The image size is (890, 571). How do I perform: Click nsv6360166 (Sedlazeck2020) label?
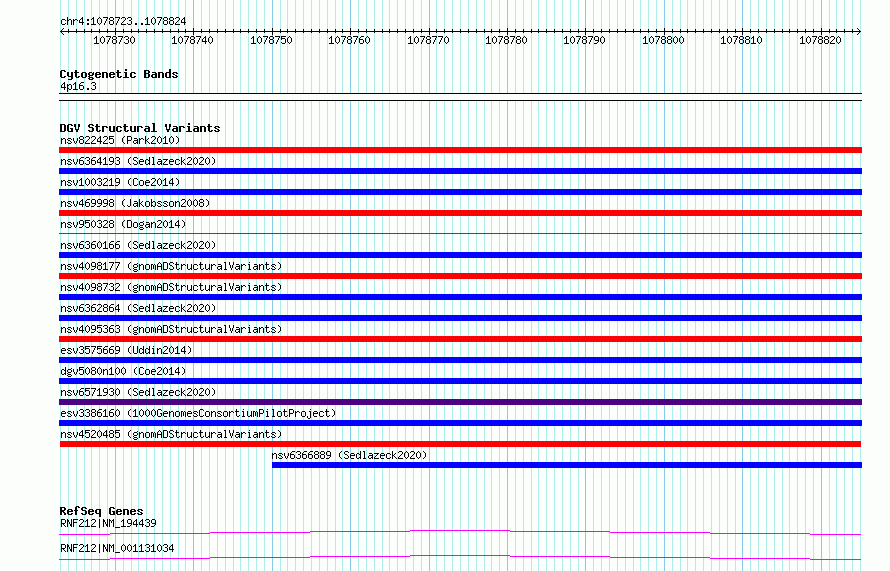pos(138,245)
